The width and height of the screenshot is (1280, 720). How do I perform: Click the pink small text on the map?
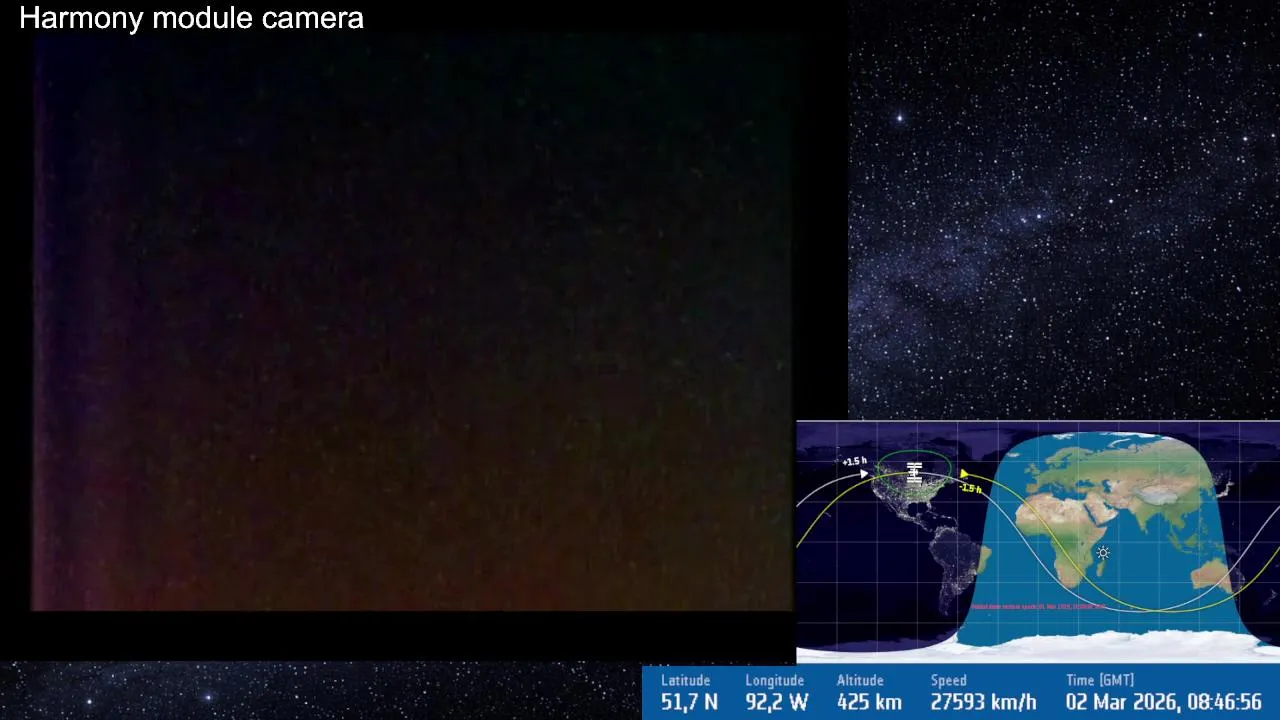click(x=1038, y=606)
